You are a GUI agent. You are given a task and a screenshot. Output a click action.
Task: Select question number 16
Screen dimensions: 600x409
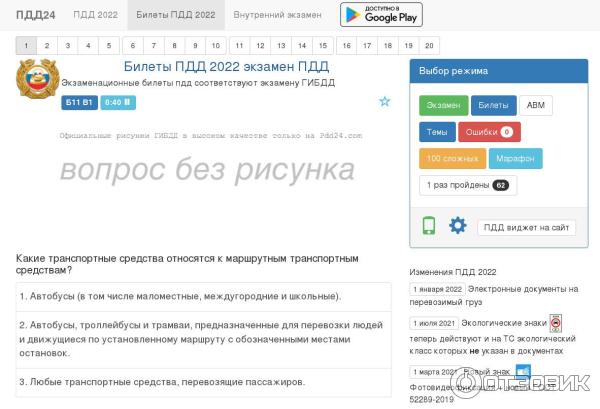347,46
